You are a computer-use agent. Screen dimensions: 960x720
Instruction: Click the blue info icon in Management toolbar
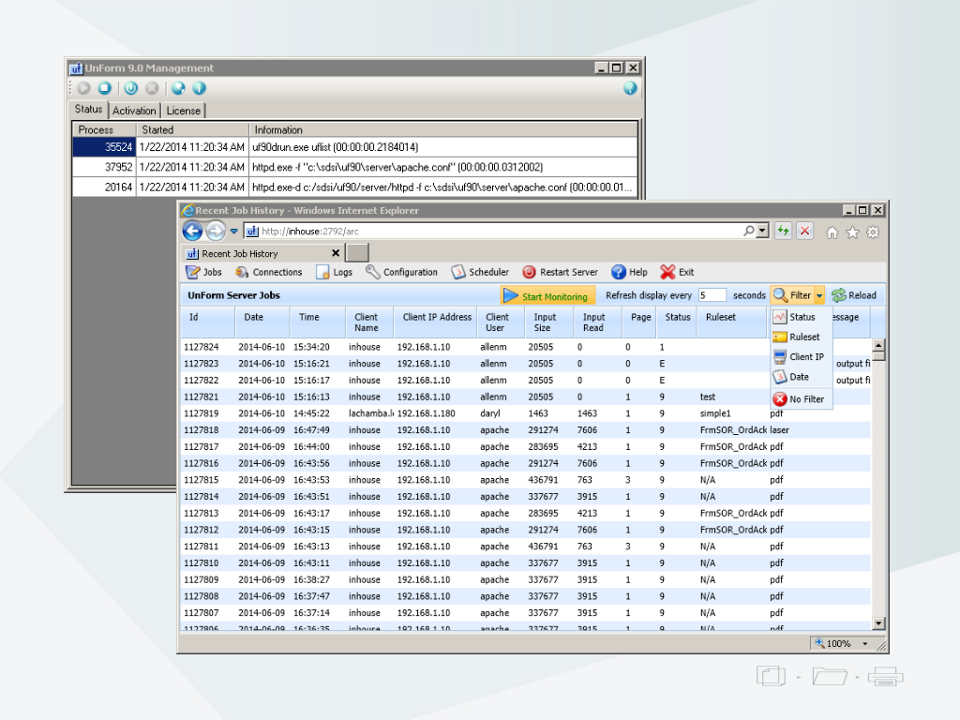199,88
